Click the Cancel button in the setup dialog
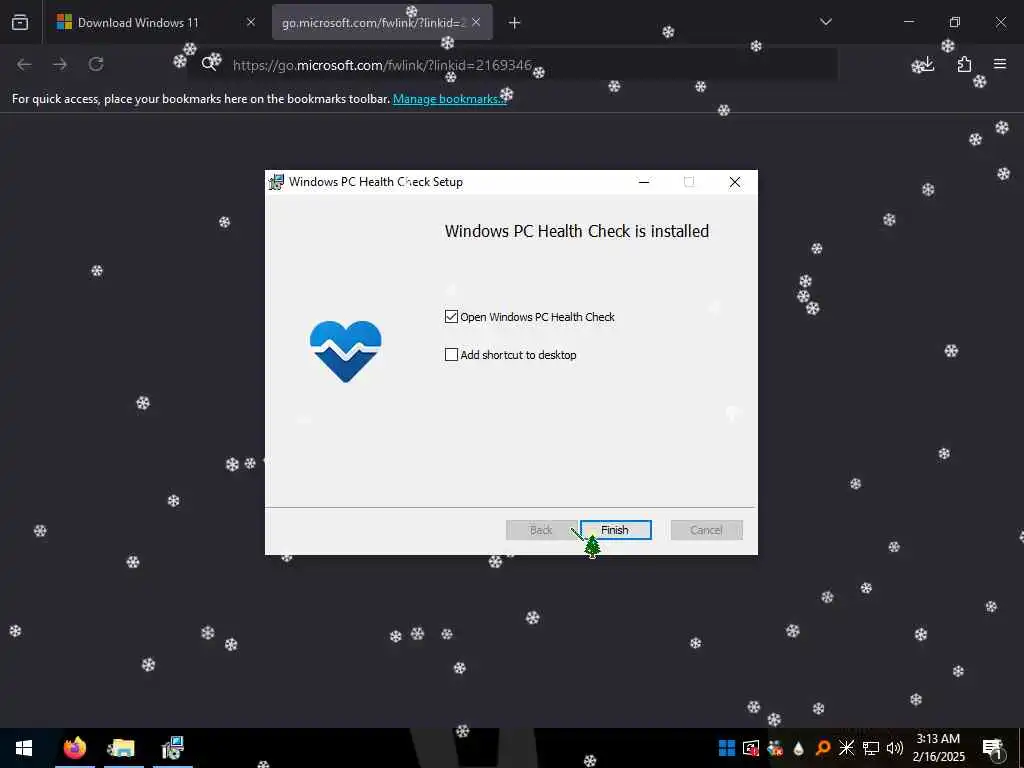Viewport: 1024px width, 768px height. pos(706,530)
